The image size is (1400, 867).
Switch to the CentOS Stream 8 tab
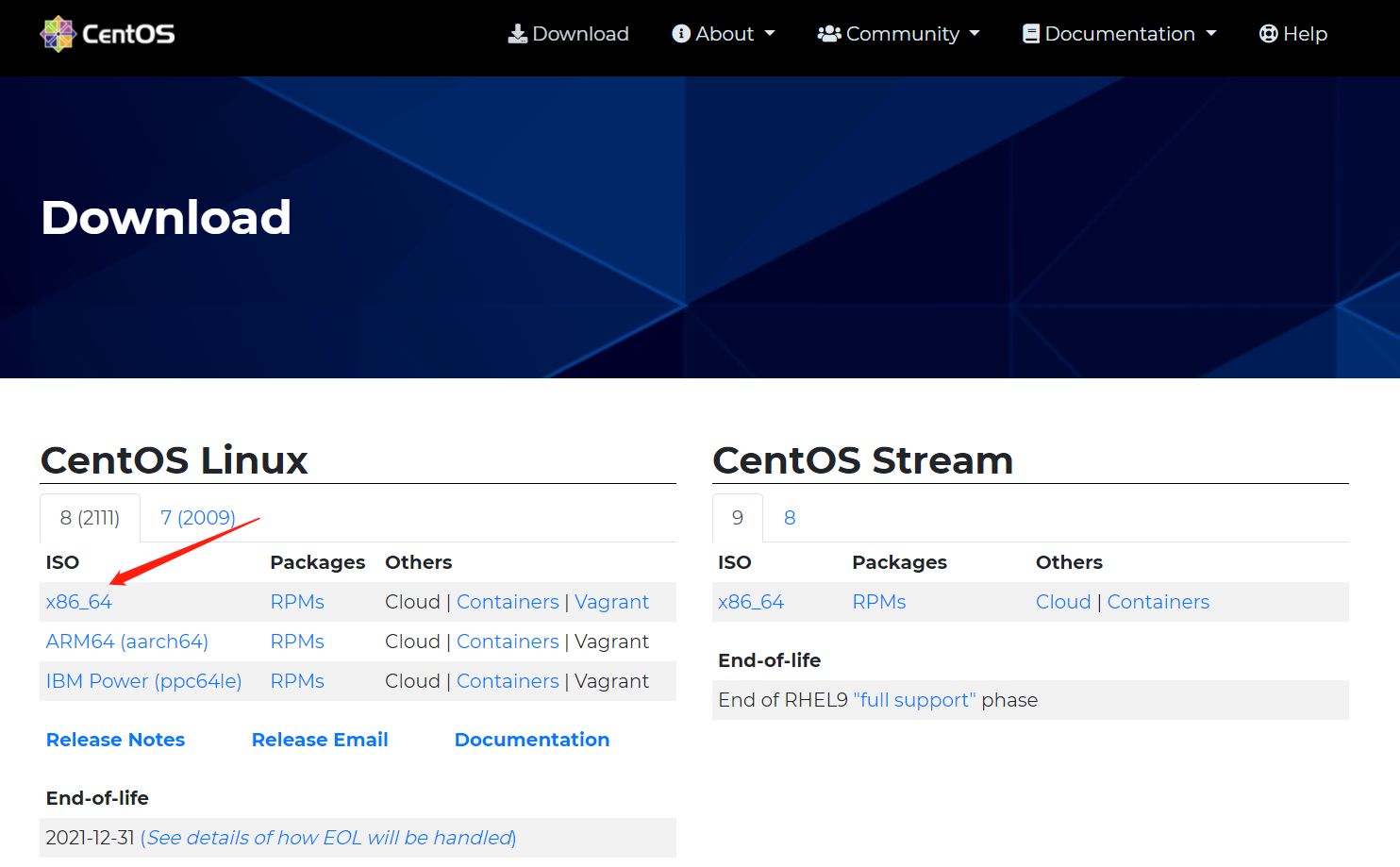(790, 518)
